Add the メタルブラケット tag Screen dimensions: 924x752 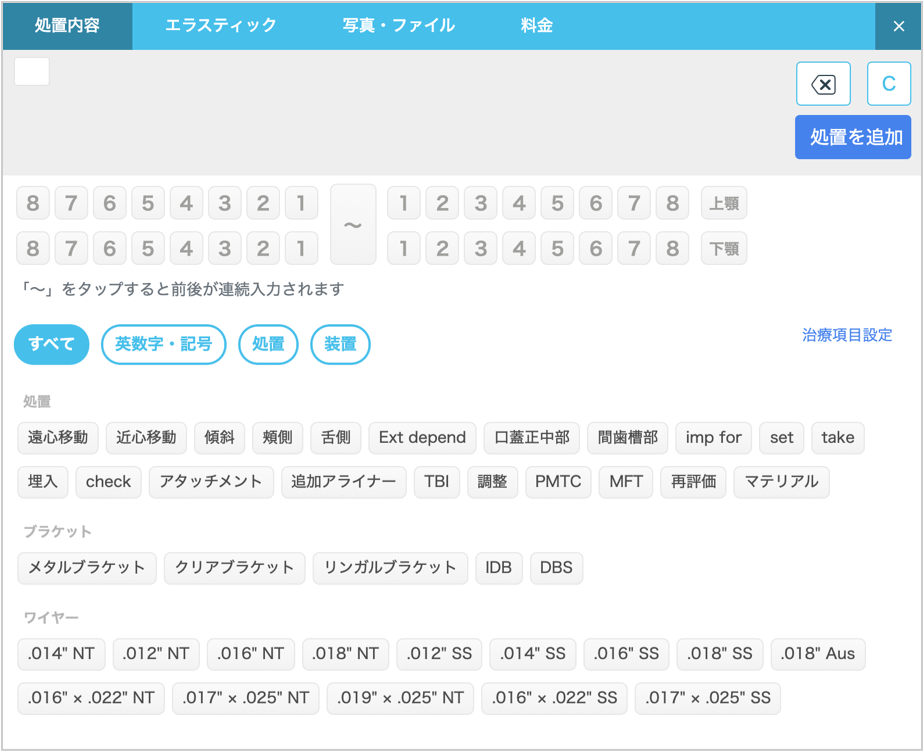pos(87,567)
